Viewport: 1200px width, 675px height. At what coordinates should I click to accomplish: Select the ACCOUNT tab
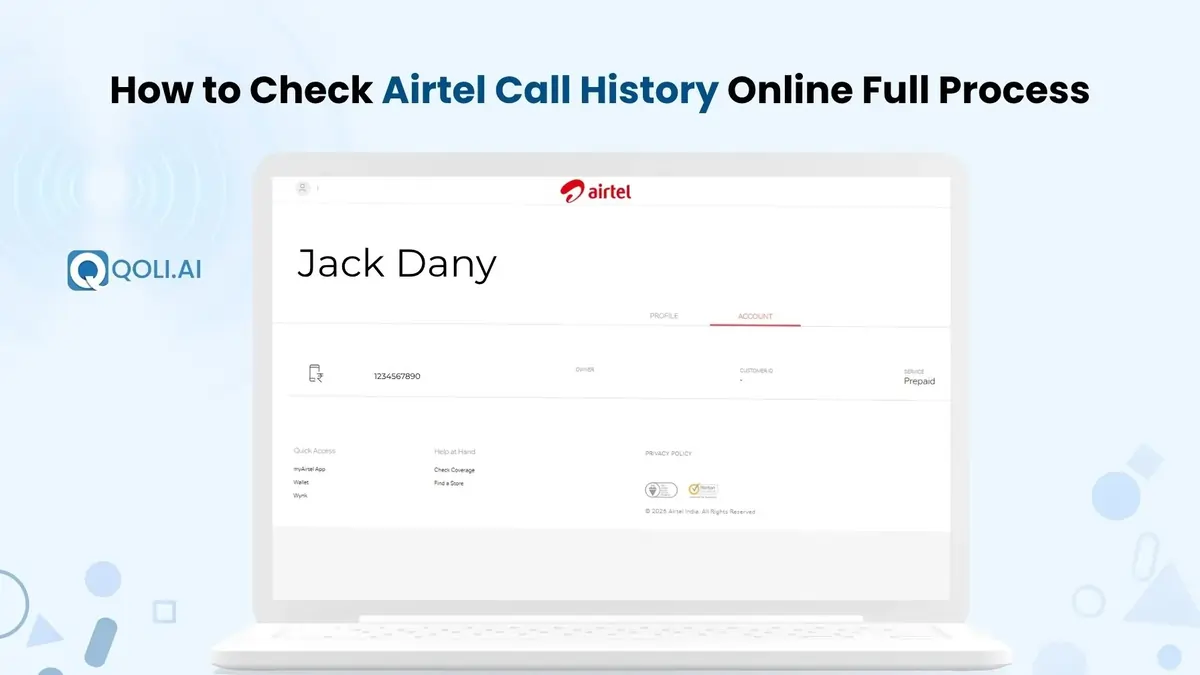(x=755, y=316)
